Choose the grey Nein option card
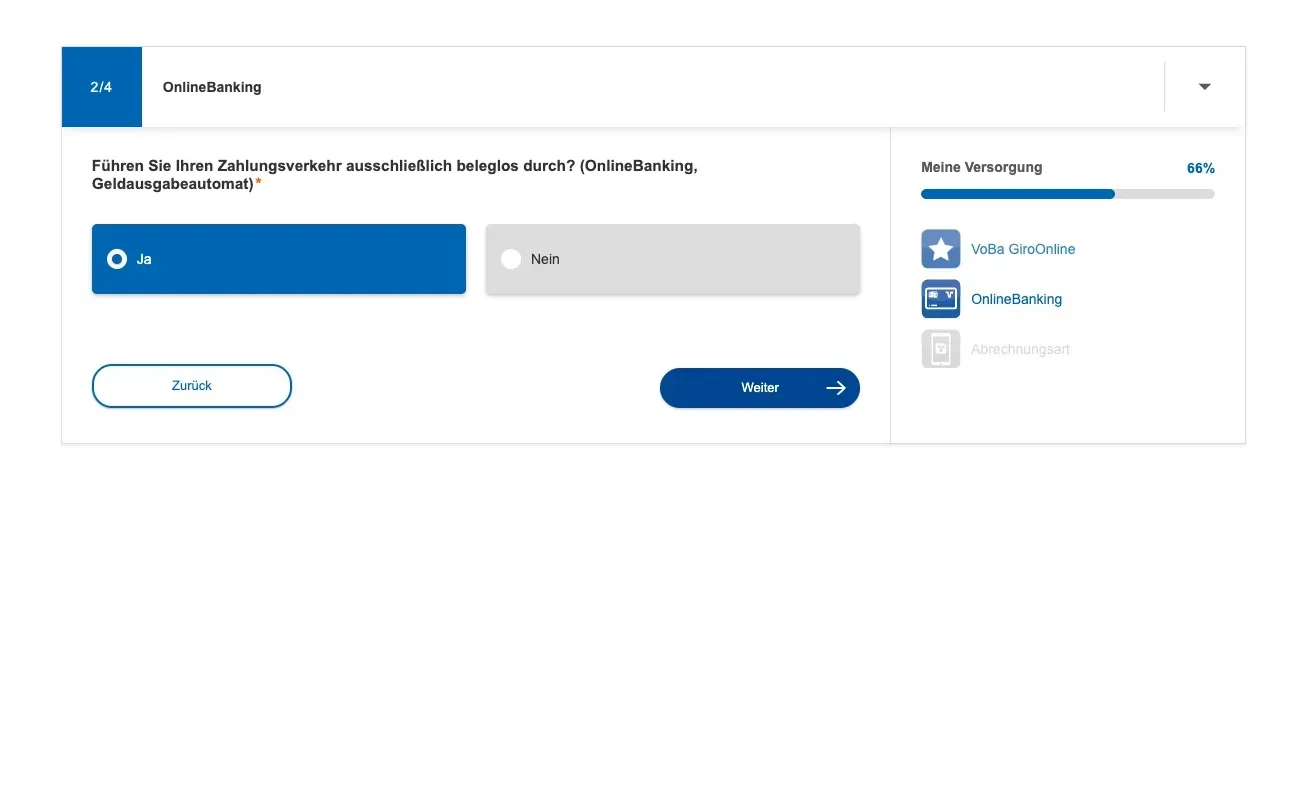Viewport: 1306px width, 794px height. point(673,259)
